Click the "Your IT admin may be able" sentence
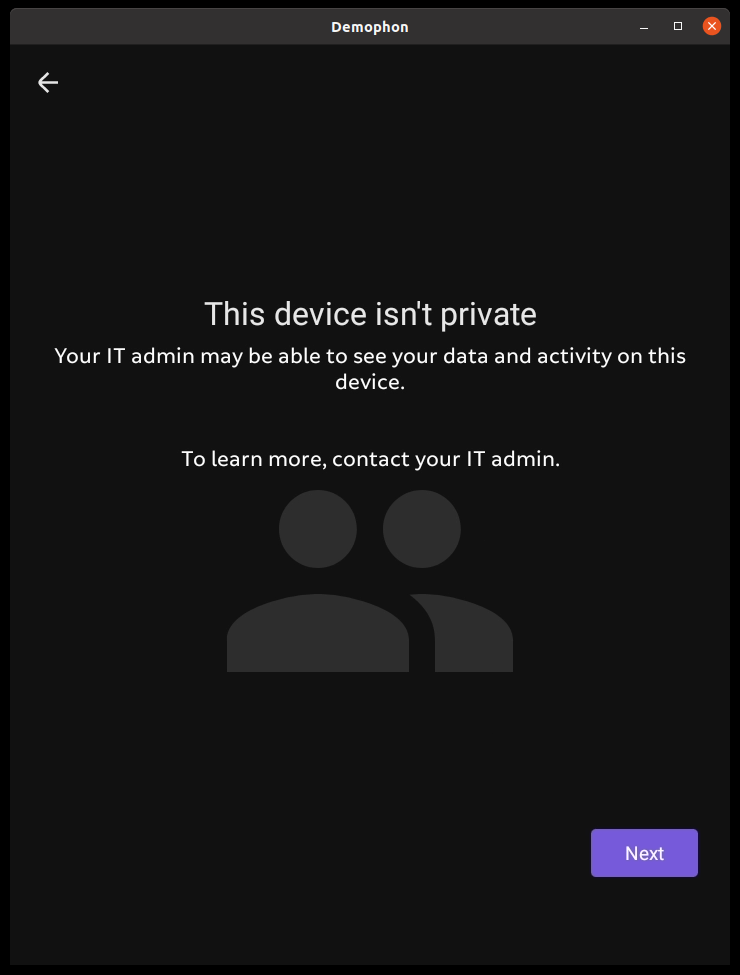The width and height of the screenshot is (740, 975). coord(370,369)
